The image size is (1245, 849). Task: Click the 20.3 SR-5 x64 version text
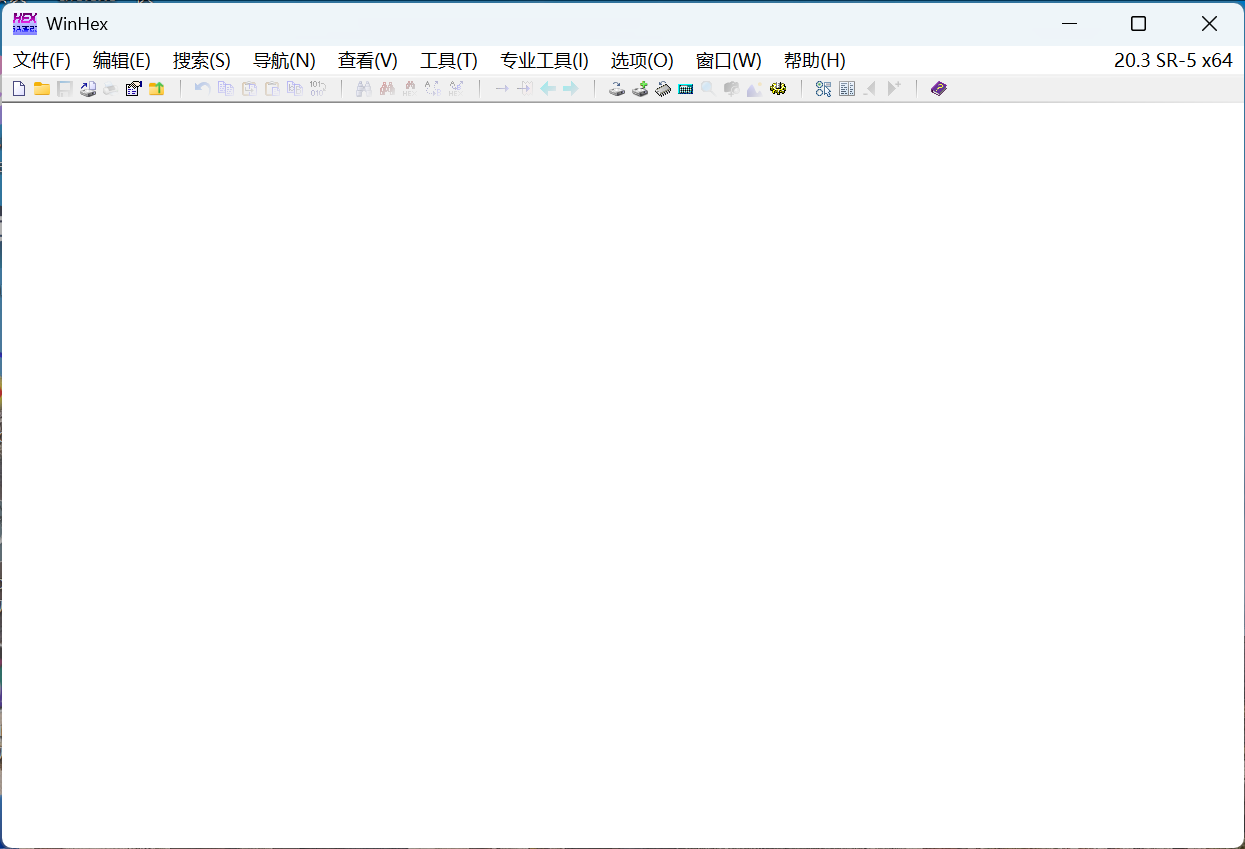coord(1173,60)
